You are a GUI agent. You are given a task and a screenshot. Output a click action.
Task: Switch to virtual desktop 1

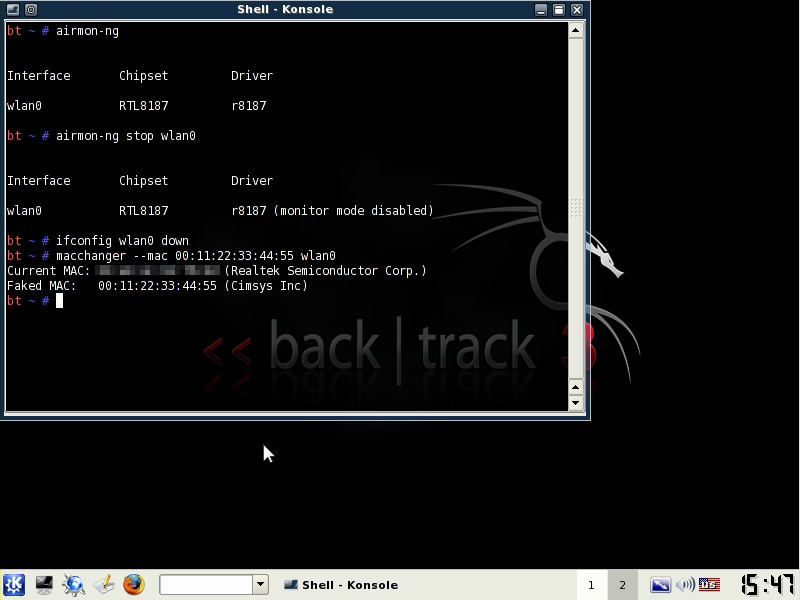591,585
